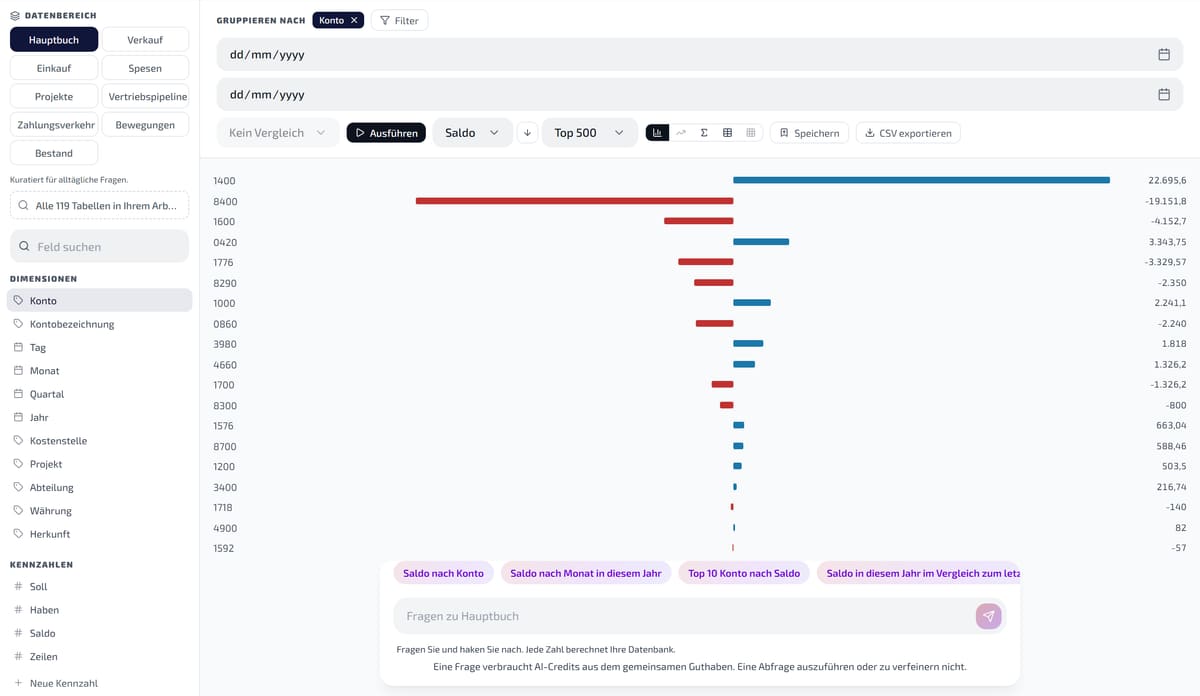Focus the Feld suchen search field
The image size is (1200, 696).
click(x=99, y=246)
